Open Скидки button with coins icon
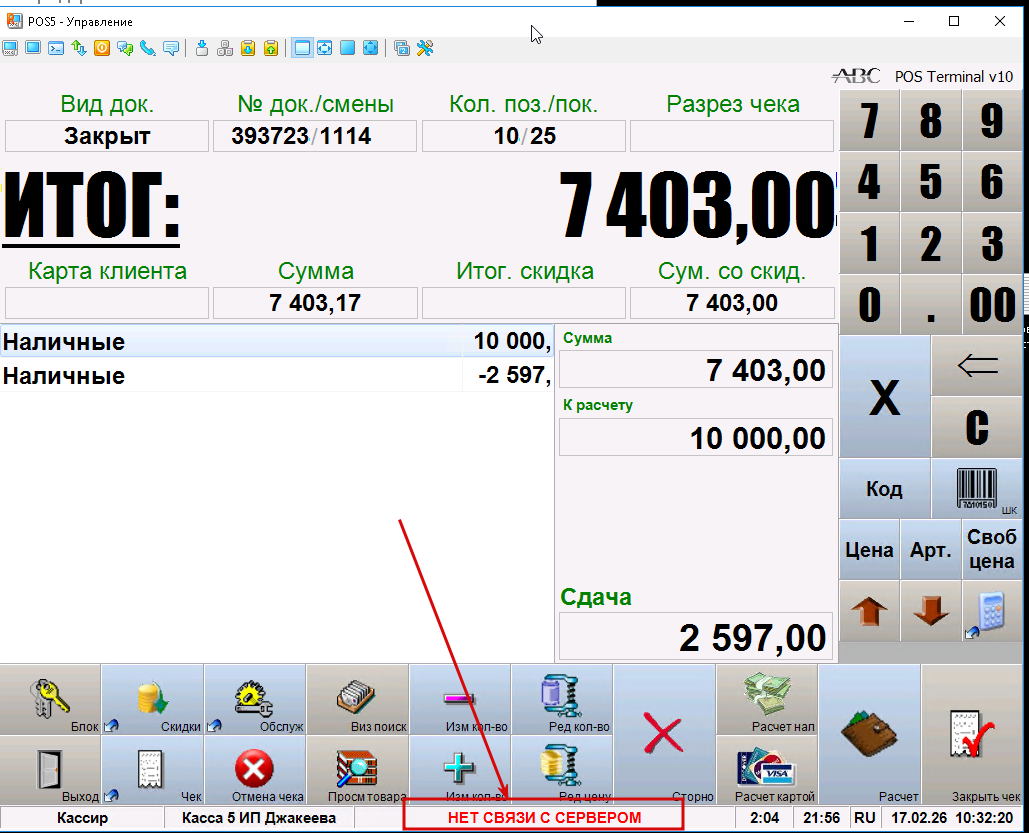This screenshot has width=1029, height=833. [153, 700]
